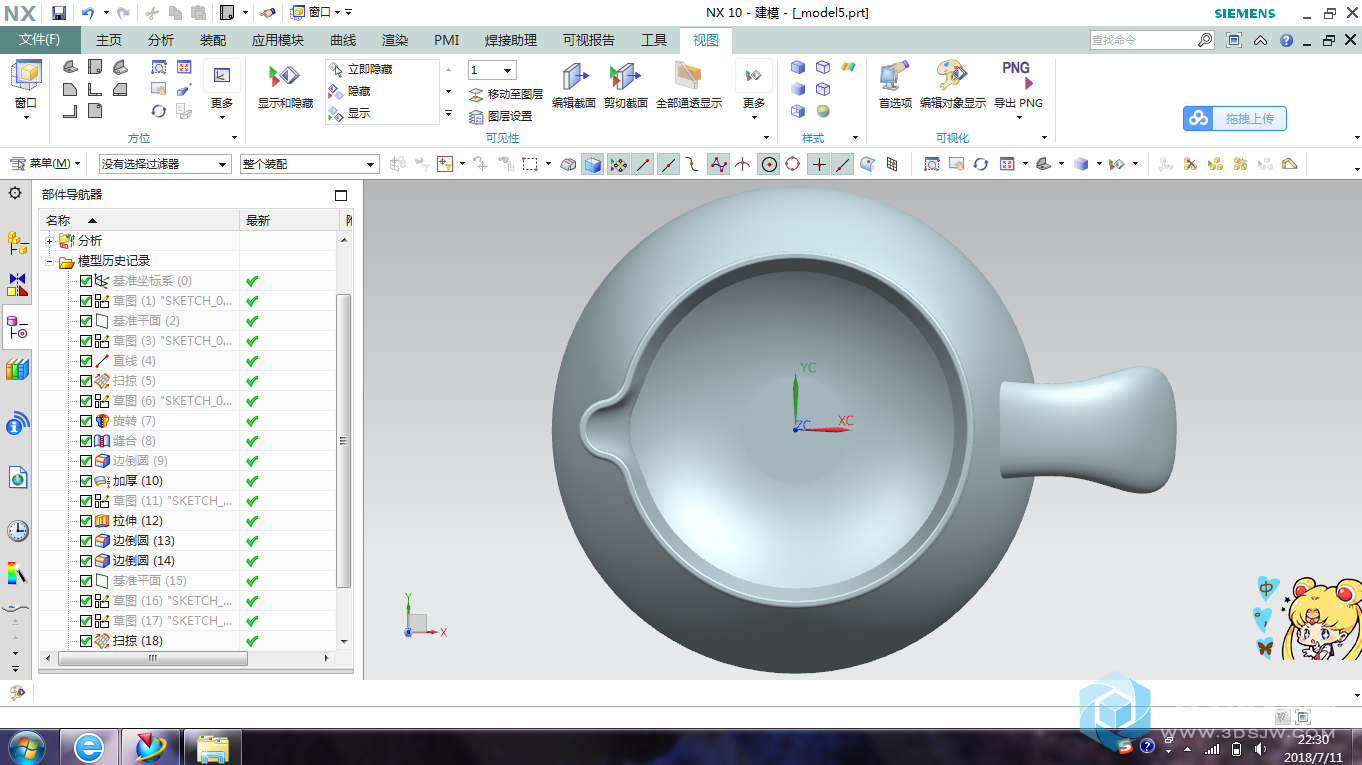The image size is (1362, 765).
Task: Open the layer number dropdown showing 1
Action: click(x=492, y=70)
